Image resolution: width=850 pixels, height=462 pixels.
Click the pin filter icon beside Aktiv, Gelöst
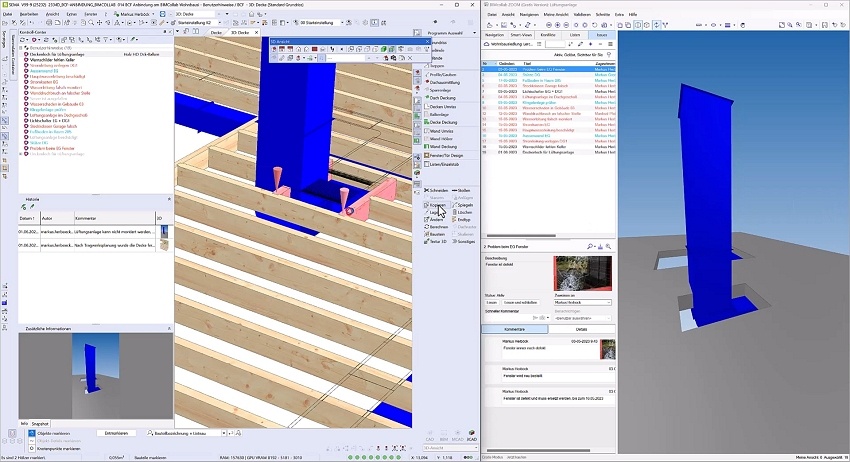(609, 55)
